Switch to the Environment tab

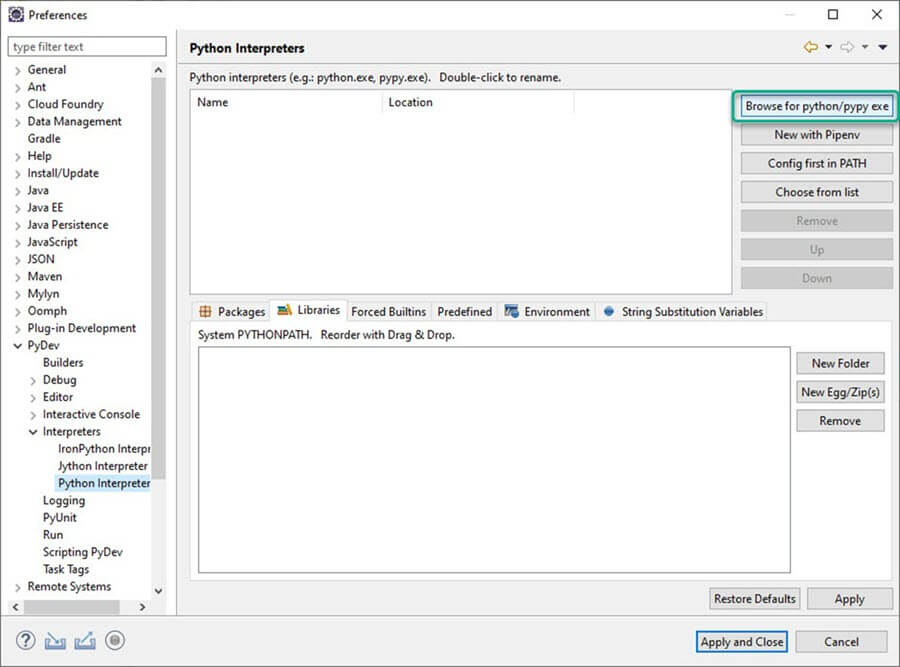[548, 312]
